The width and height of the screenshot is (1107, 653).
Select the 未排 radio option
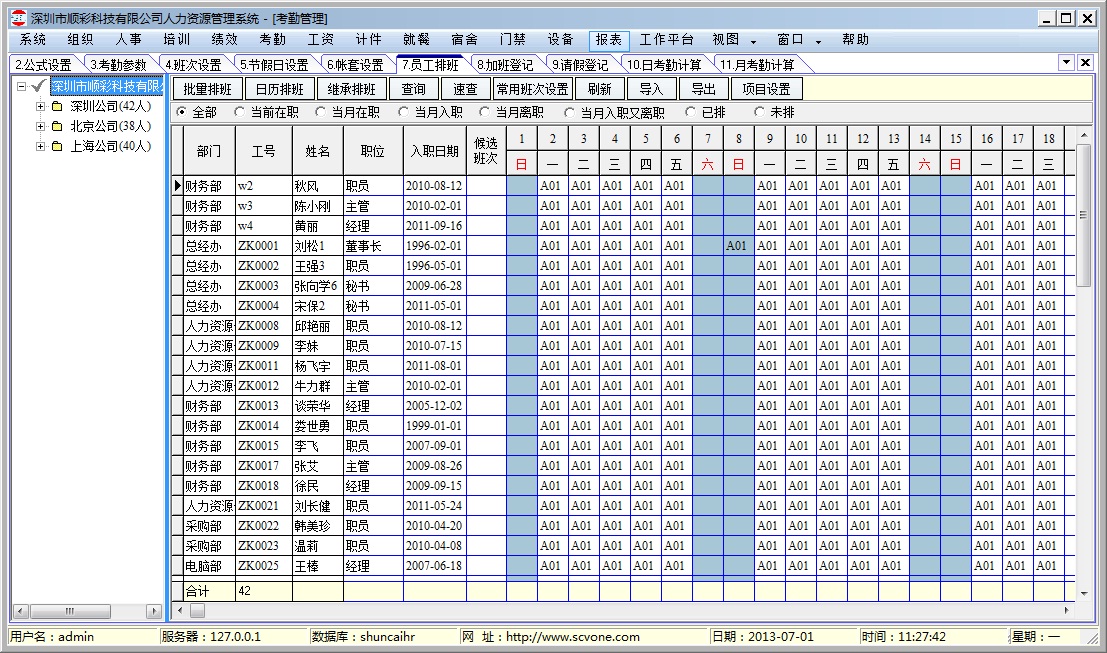click(760, 112)
